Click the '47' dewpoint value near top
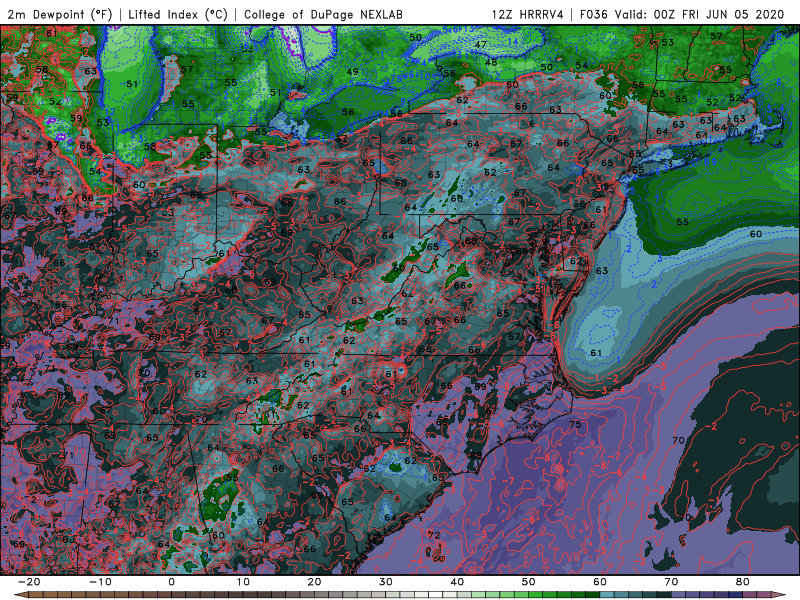This screenshot has width=800, height=600. click(480, 44)
